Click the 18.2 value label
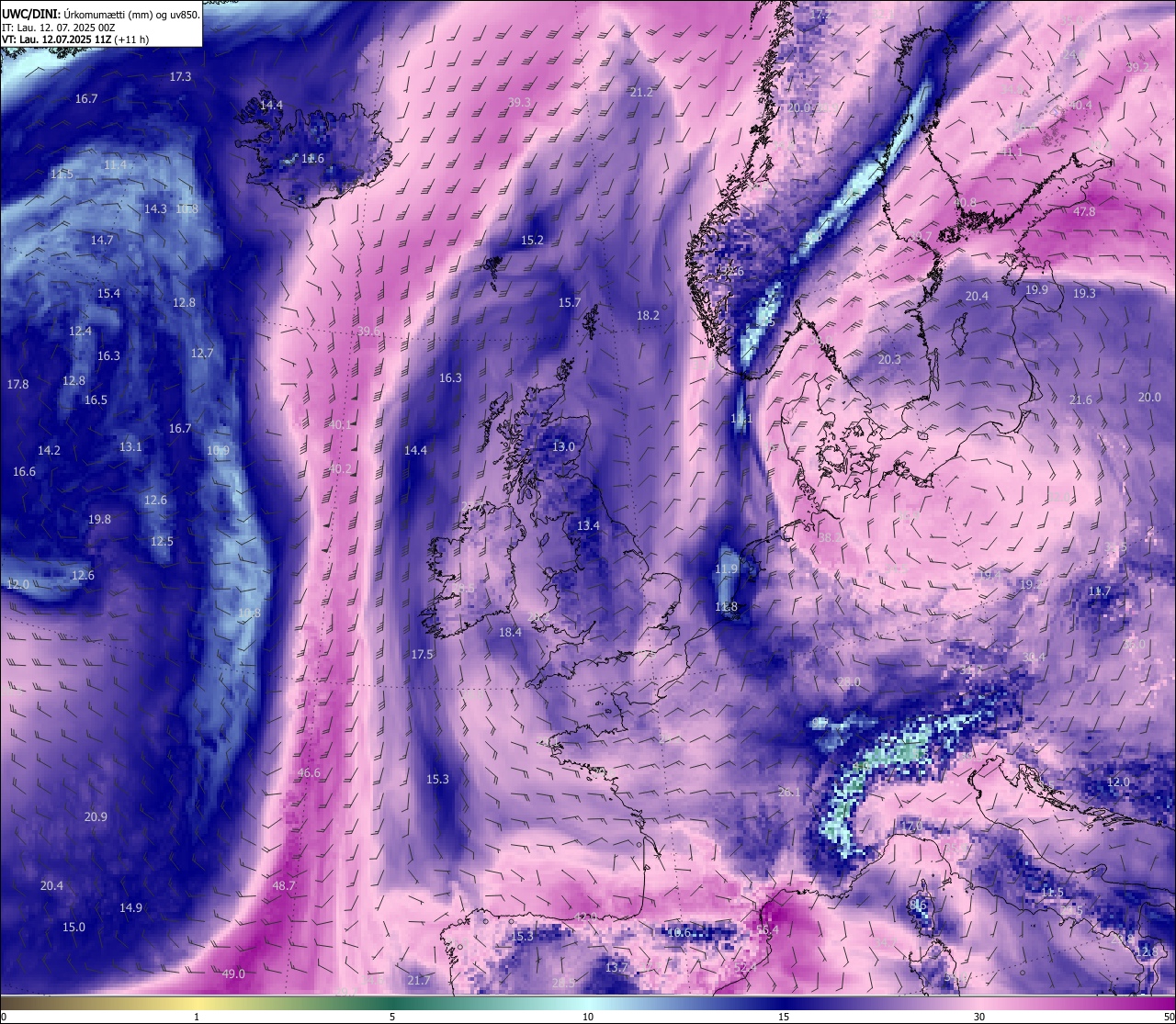Image resolution: width=1176 pixels, height=1024 pixels. 648,316
